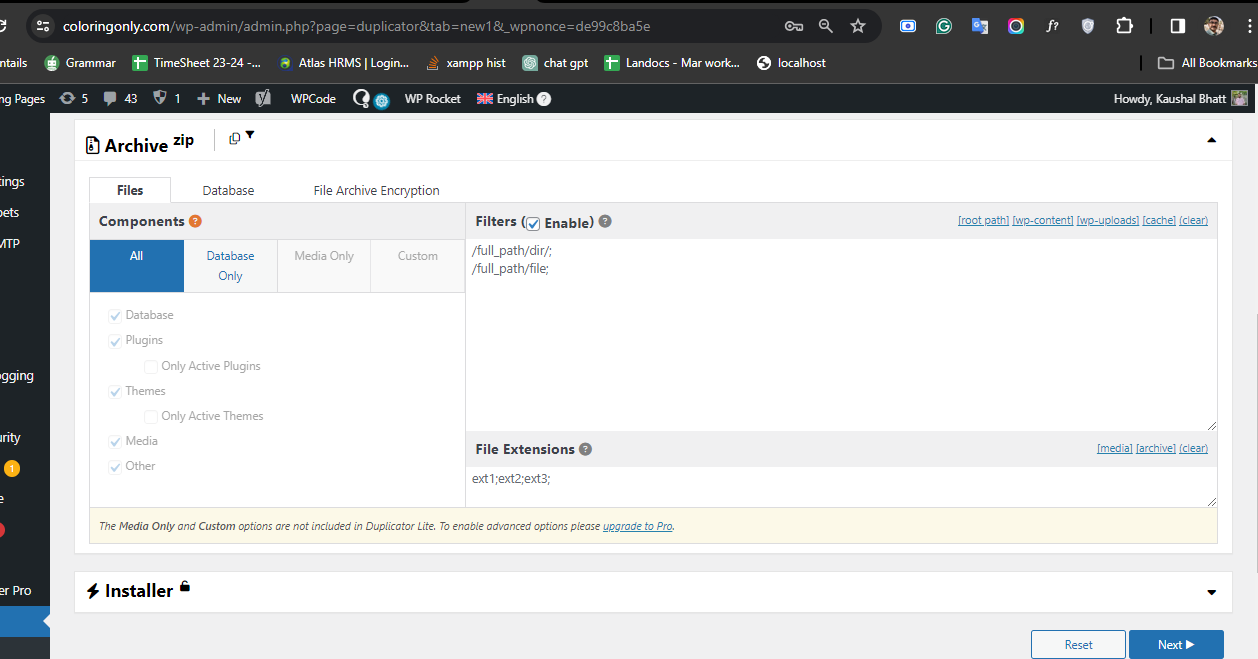The height and width of the screenshot is (659, 1258).
Task: Open the comments bubble in admin bar
Action: (110, 98)
